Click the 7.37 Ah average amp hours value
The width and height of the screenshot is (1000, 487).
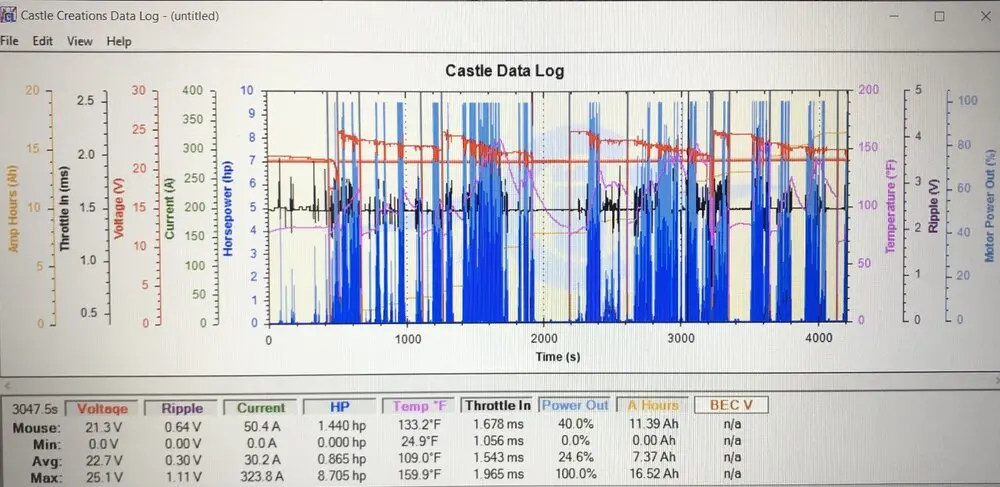(656, 457)
